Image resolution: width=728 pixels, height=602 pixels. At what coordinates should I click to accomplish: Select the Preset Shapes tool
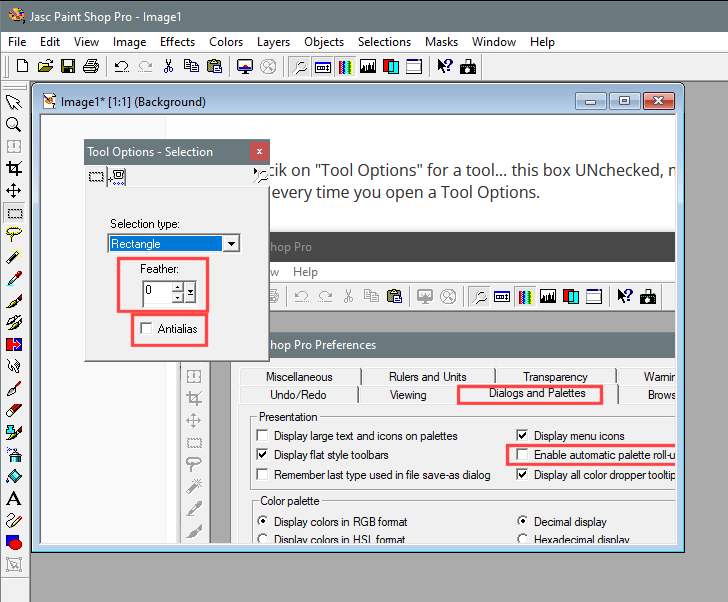pyautogui.click(x=14, y=542)
